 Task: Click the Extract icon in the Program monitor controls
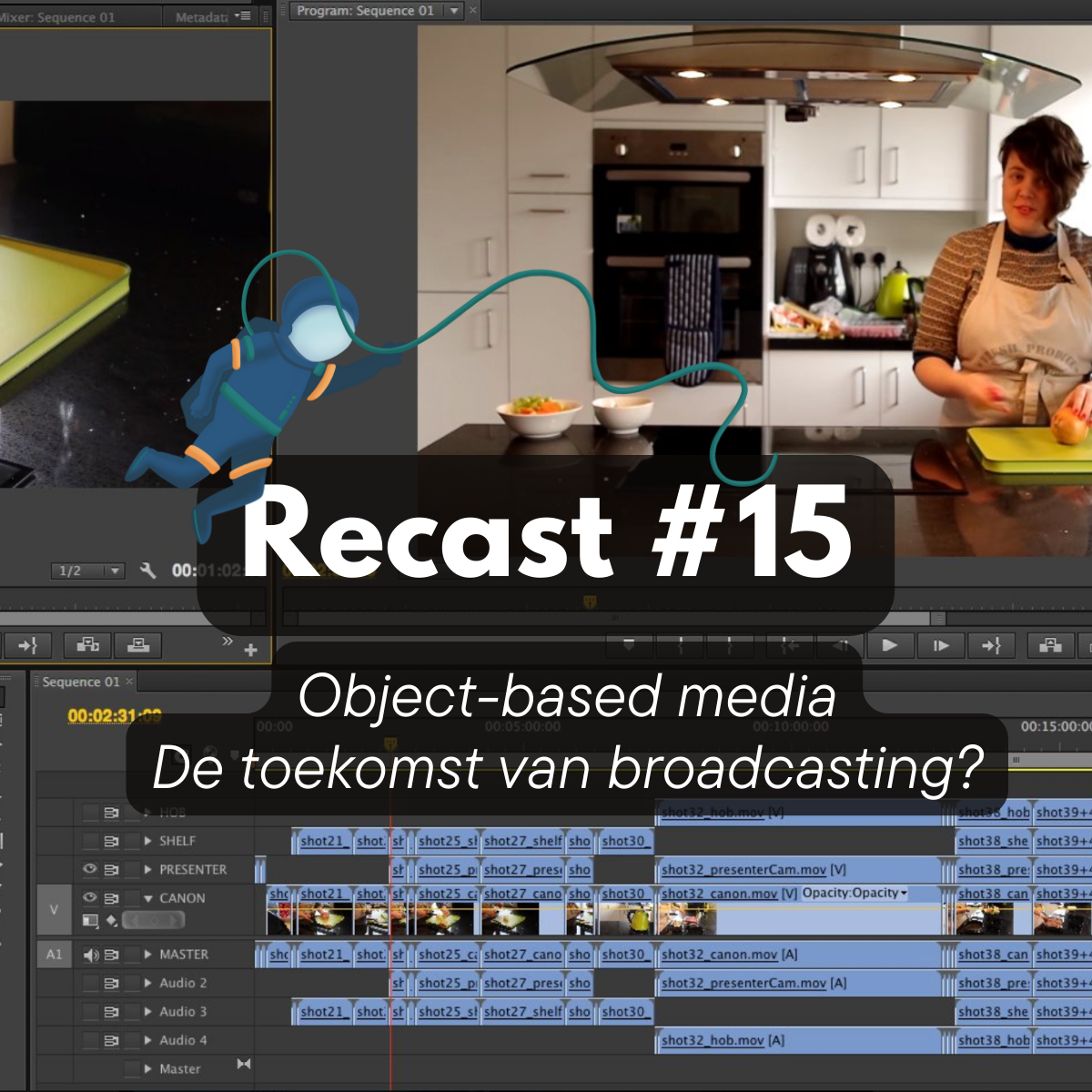point(1088,646)
